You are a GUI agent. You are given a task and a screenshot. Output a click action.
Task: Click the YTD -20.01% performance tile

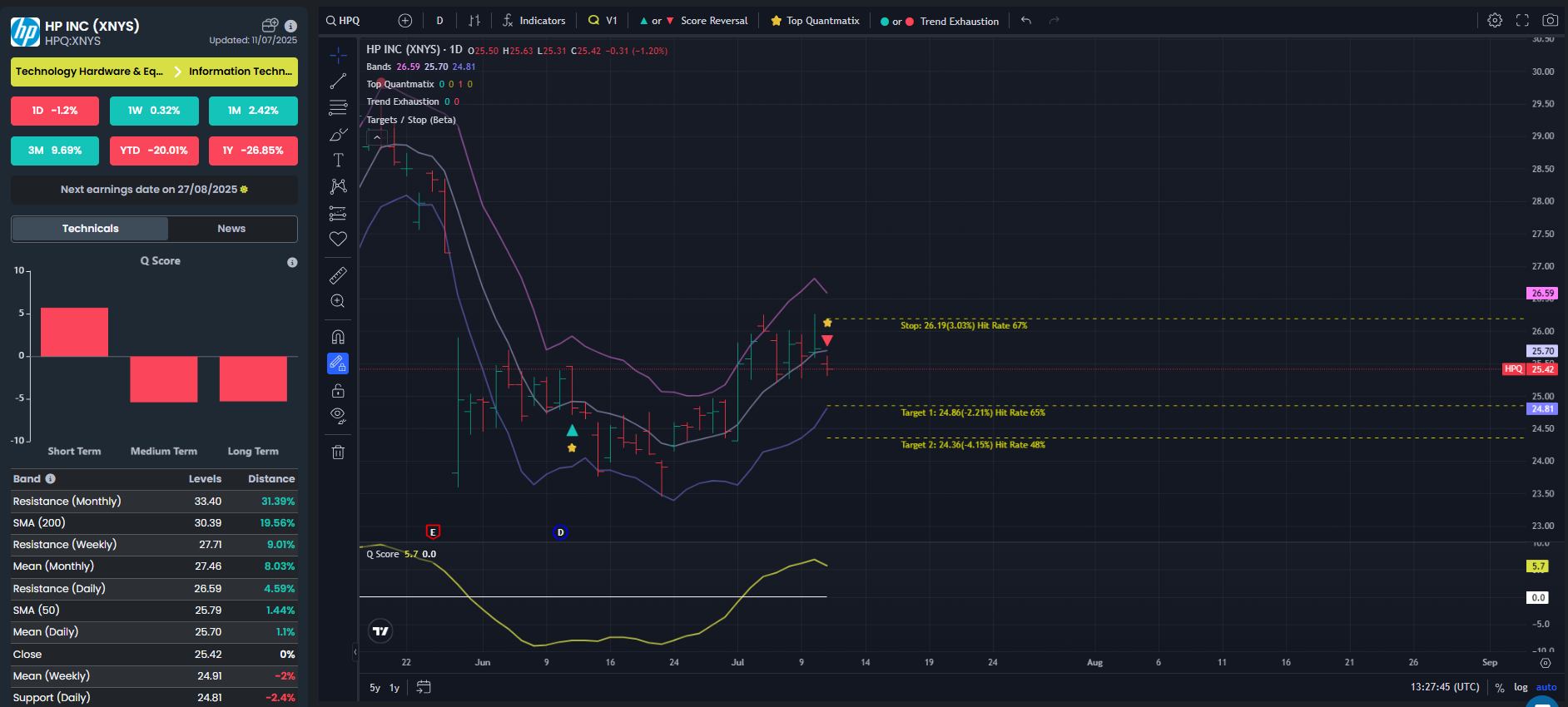point(154,151)
